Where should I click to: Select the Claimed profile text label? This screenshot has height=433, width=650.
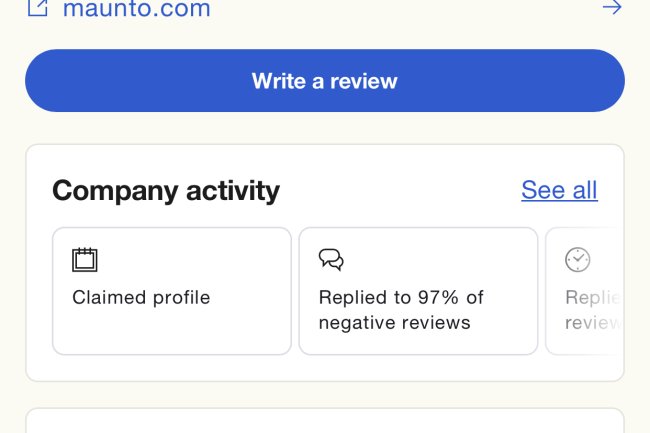141,297
